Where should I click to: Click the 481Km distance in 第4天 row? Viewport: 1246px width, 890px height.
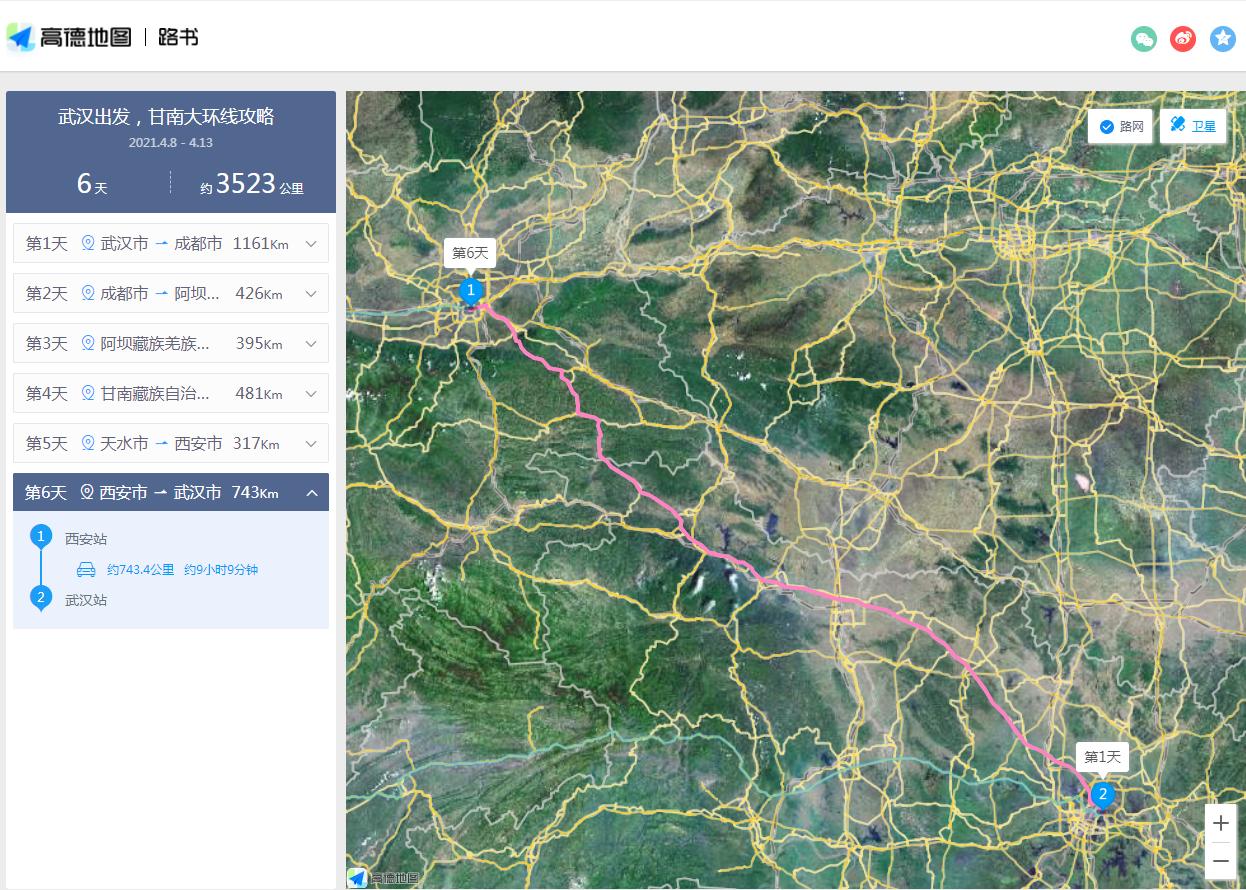tap(259, 393)
